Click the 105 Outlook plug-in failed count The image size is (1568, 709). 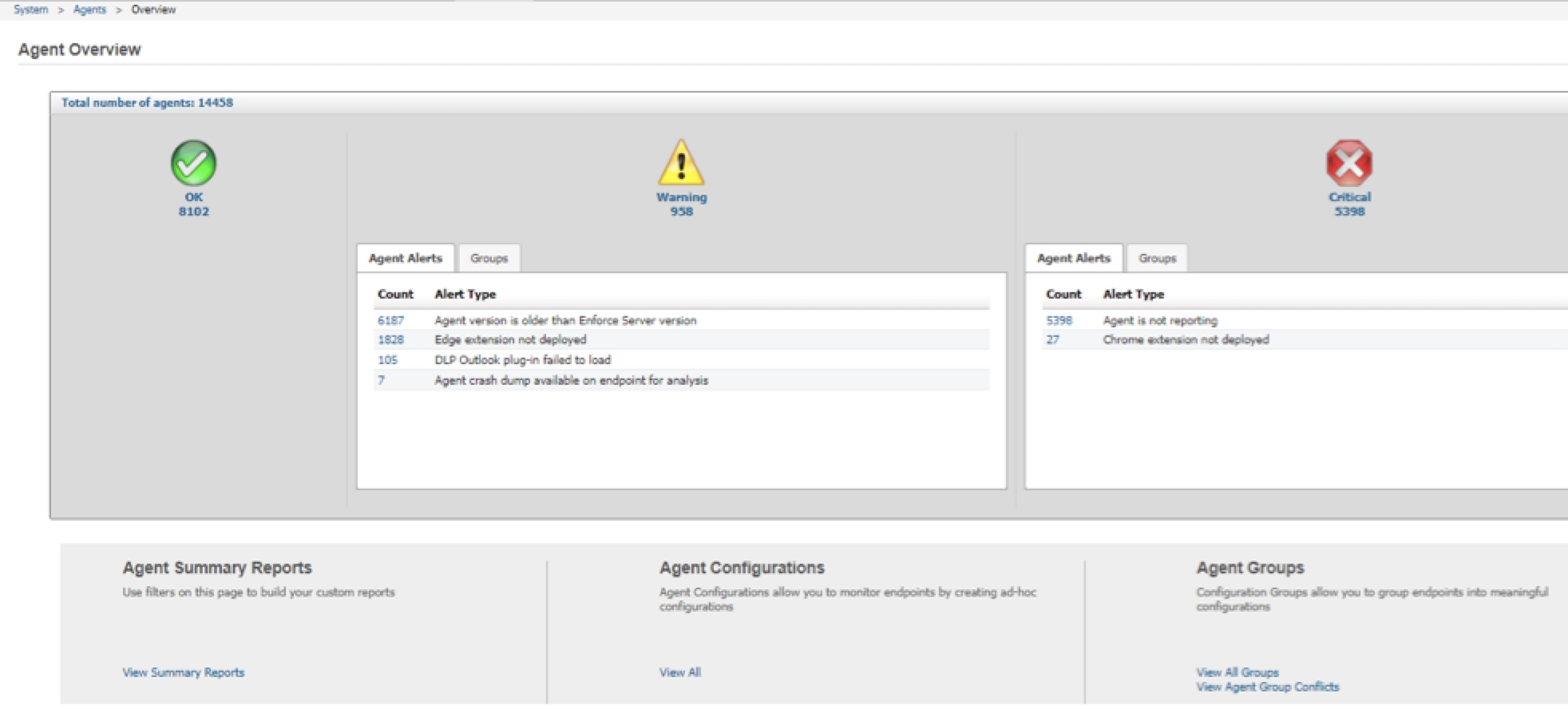coord(387,360)
